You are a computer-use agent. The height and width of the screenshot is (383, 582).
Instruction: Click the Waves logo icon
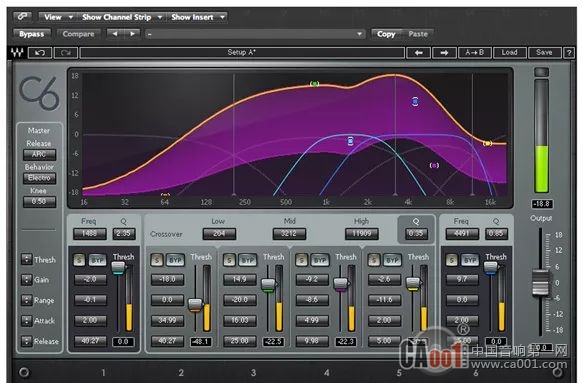click(17, 53)
